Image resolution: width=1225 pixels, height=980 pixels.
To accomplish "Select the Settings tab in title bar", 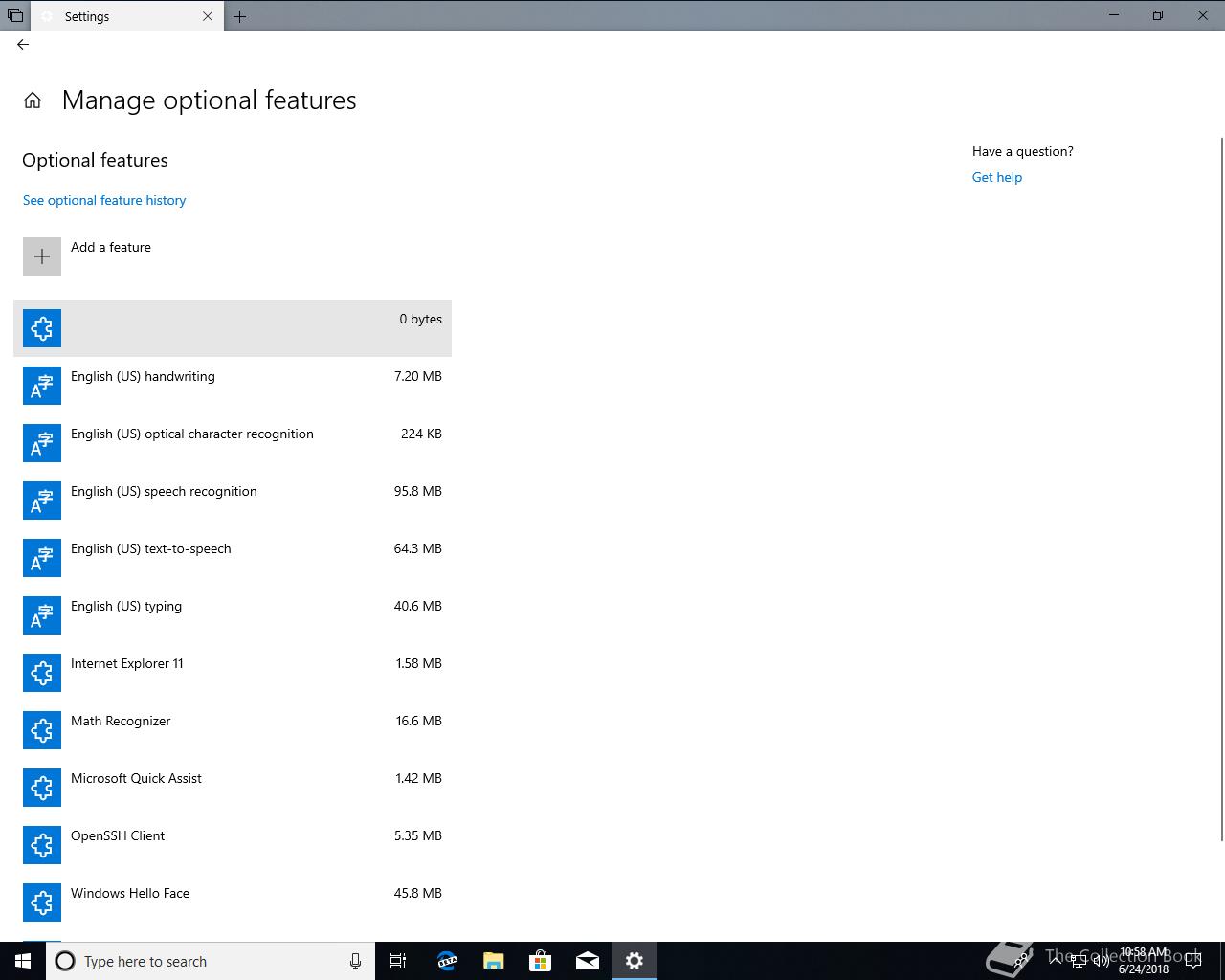I will point(127,16).
